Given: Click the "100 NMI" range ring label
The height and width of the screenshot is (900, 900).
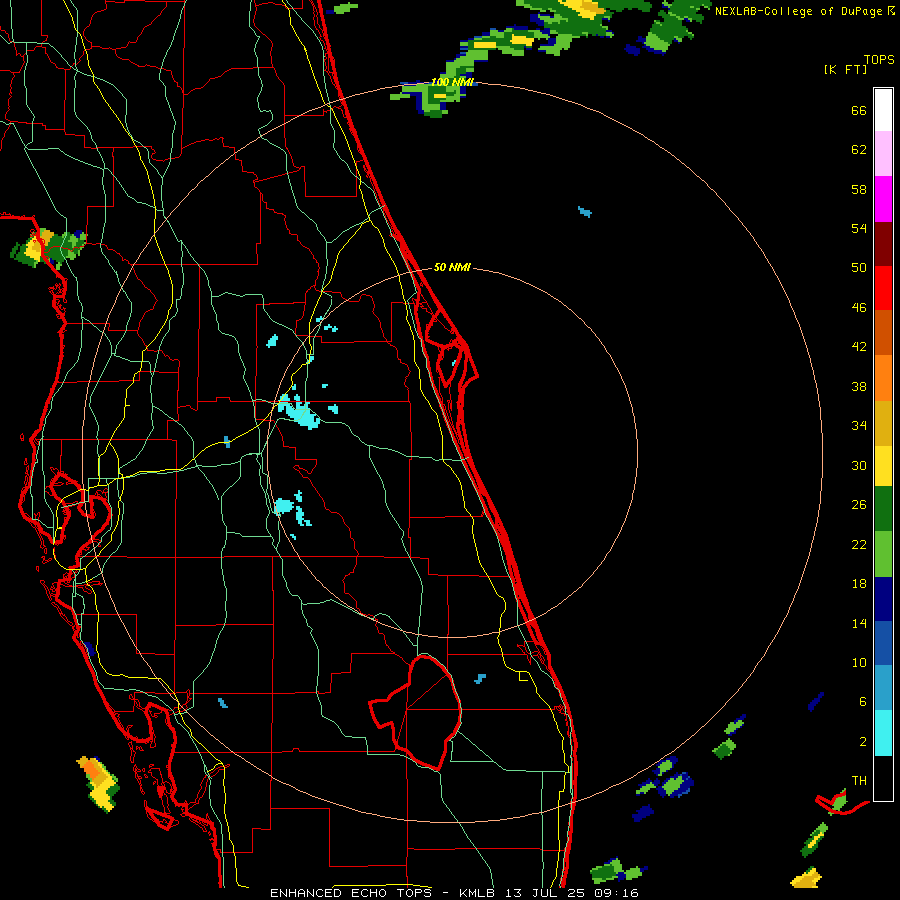Looking at the screenshot, I should point(453,82).
